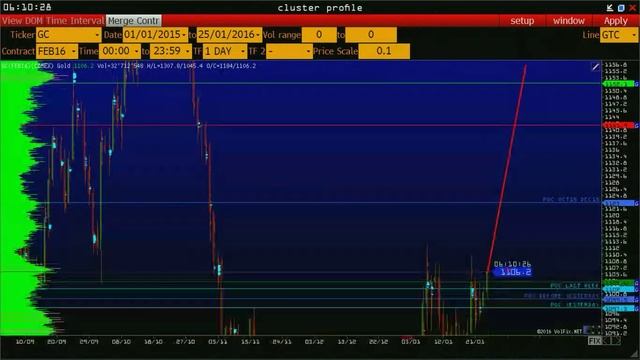Expand the Ticker GC dropdown
The image size is (640, 360).
(68, 35)
